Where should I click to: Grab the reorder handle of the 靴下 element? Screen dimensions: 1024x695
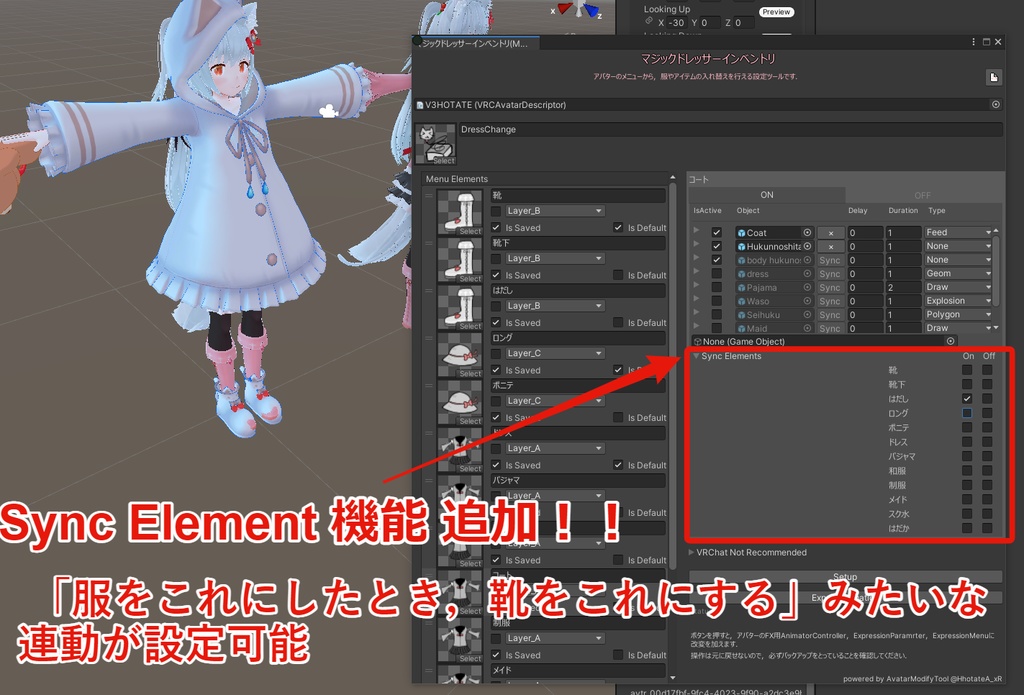429,243
